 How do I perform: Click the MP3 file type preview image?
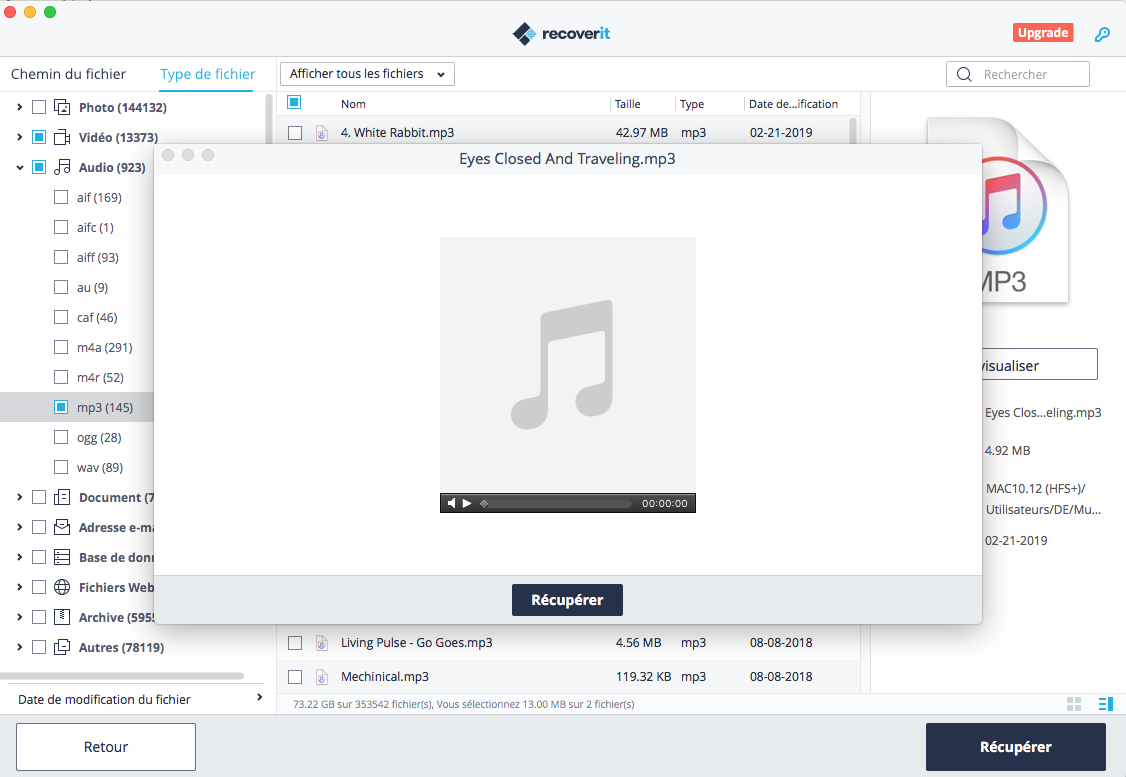pos(1025,210)
